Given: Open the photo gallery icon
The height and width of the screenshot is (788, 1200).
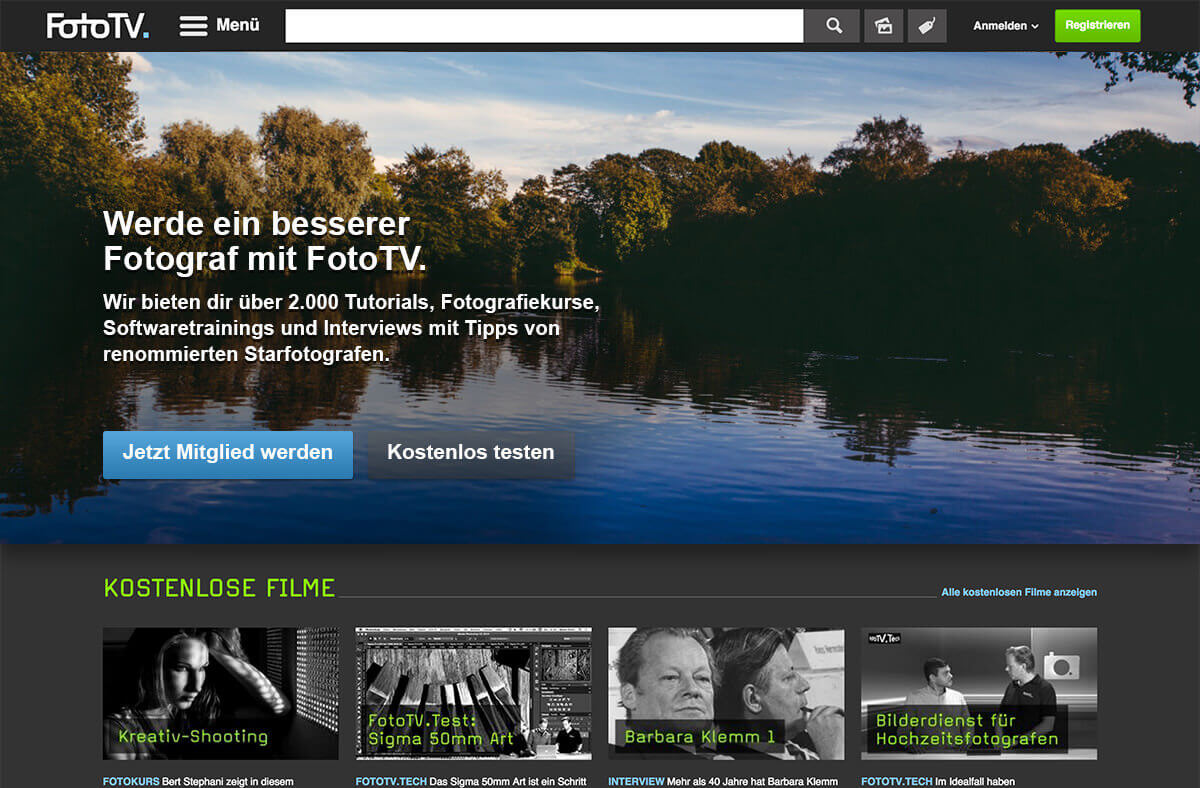Looking at the screenshot, I should (x=883, y=25).
